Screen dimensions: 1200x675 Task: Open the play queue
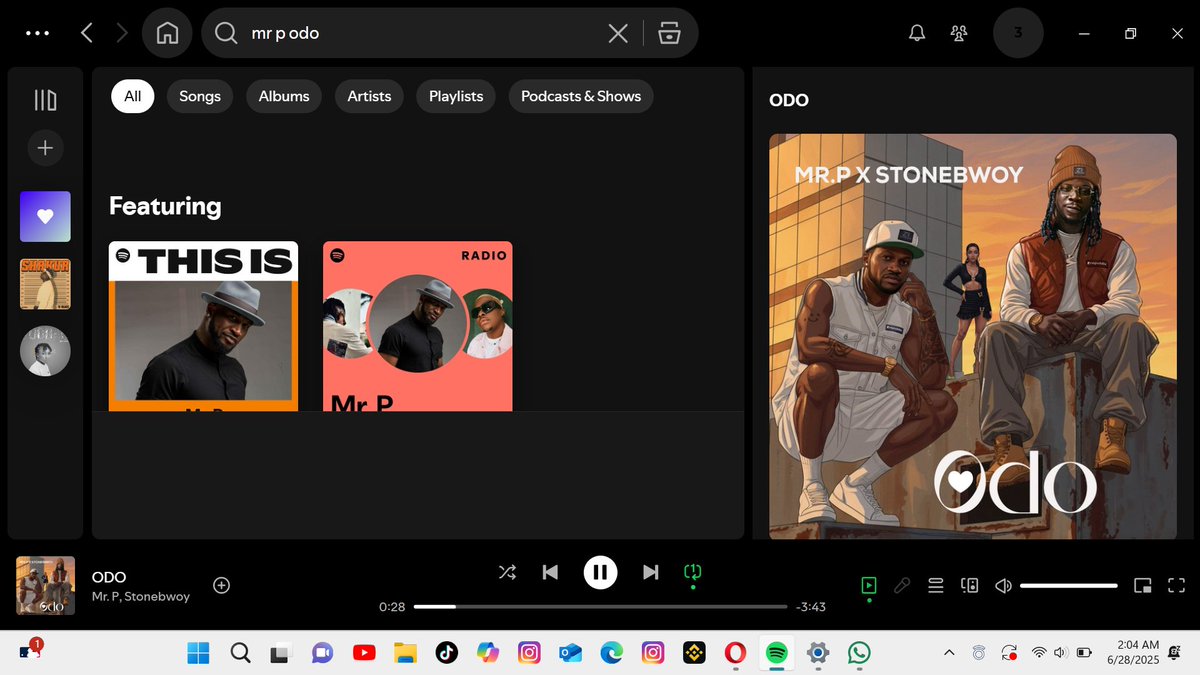point(936,585)
